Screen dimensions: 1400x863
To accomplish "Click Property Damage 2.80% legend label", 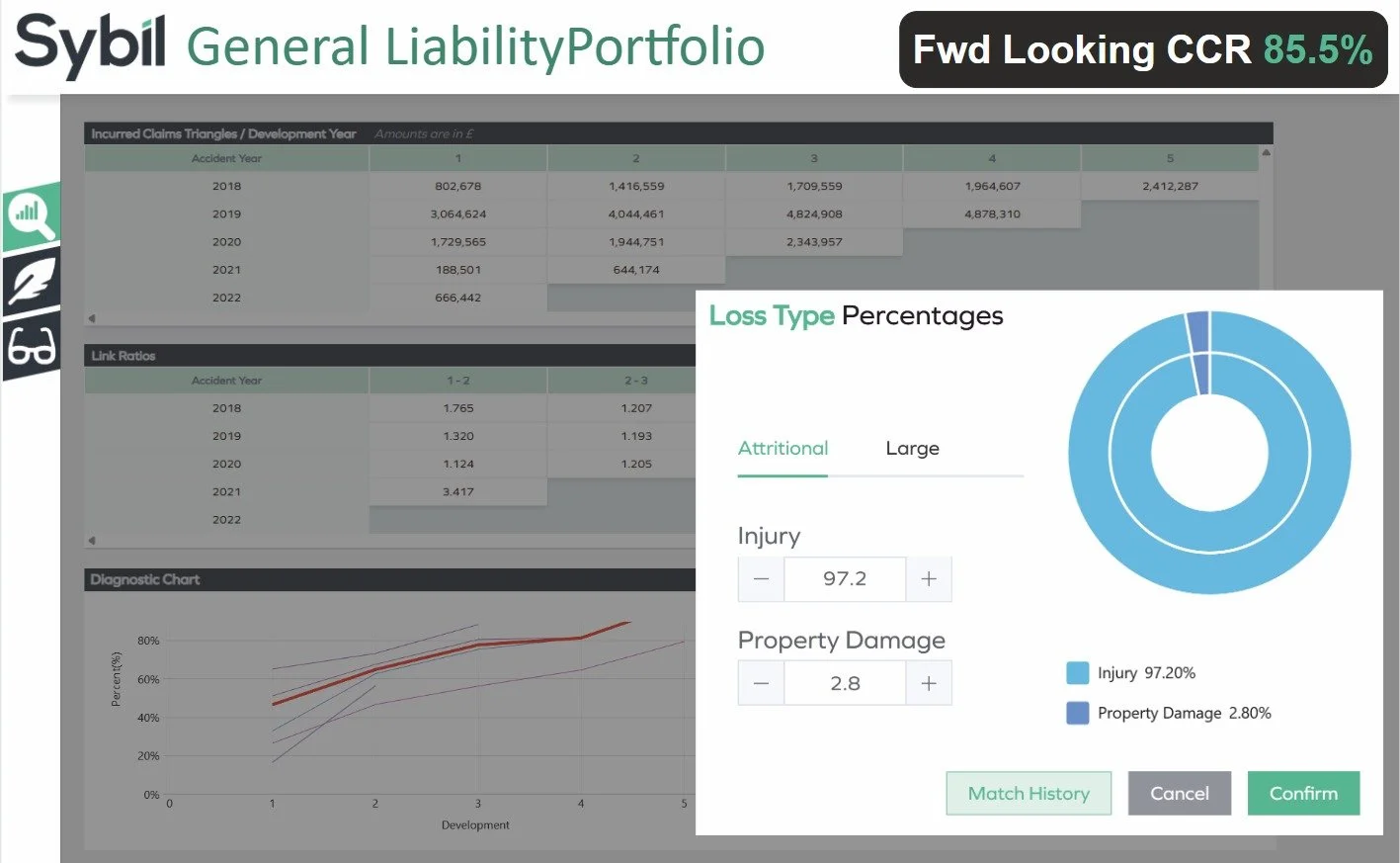I will point(1185,713).
